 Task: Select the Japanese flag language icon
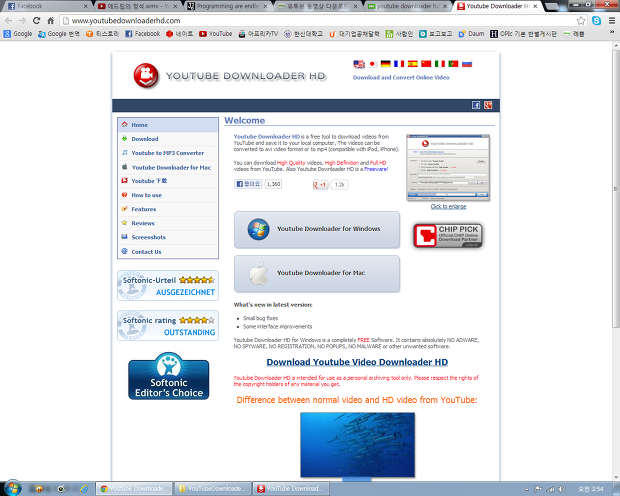point(372,64)
